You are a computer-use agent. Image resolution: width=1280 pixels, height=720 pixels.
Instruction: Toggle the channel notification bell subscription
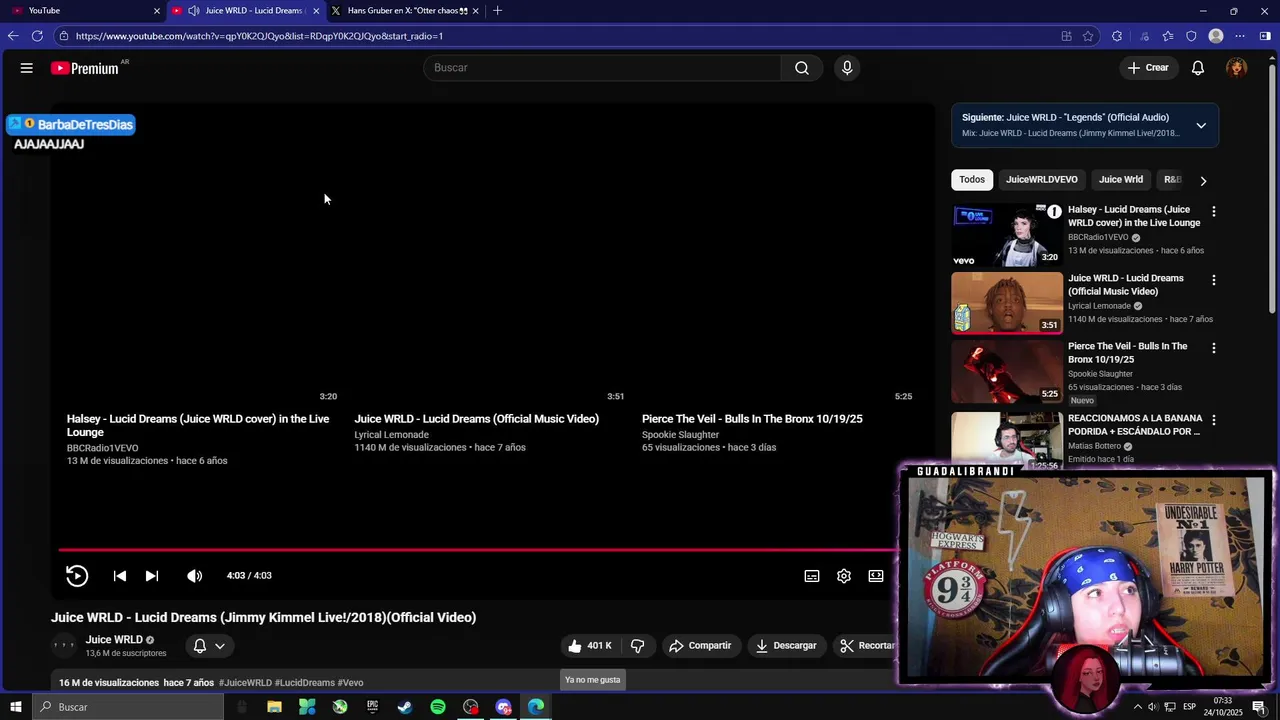[x=209, y=646]
